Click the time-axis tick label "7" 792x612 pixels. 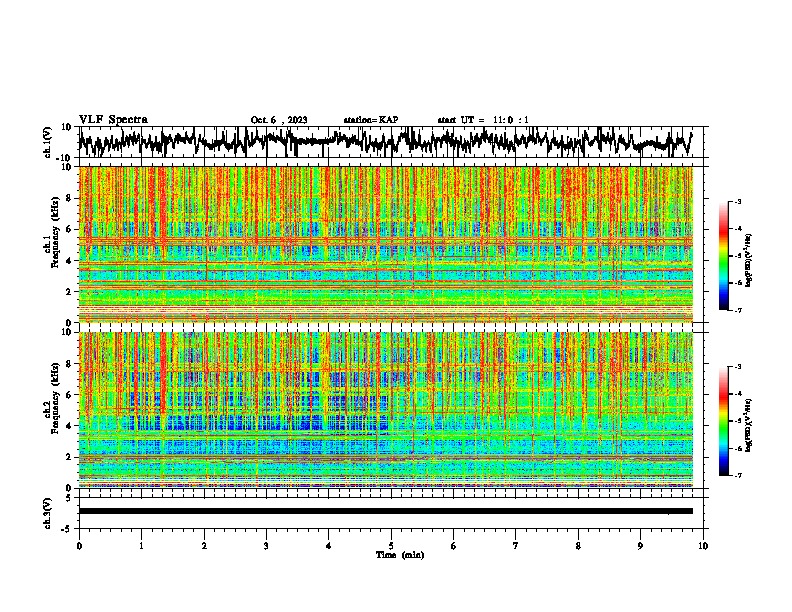516,546
